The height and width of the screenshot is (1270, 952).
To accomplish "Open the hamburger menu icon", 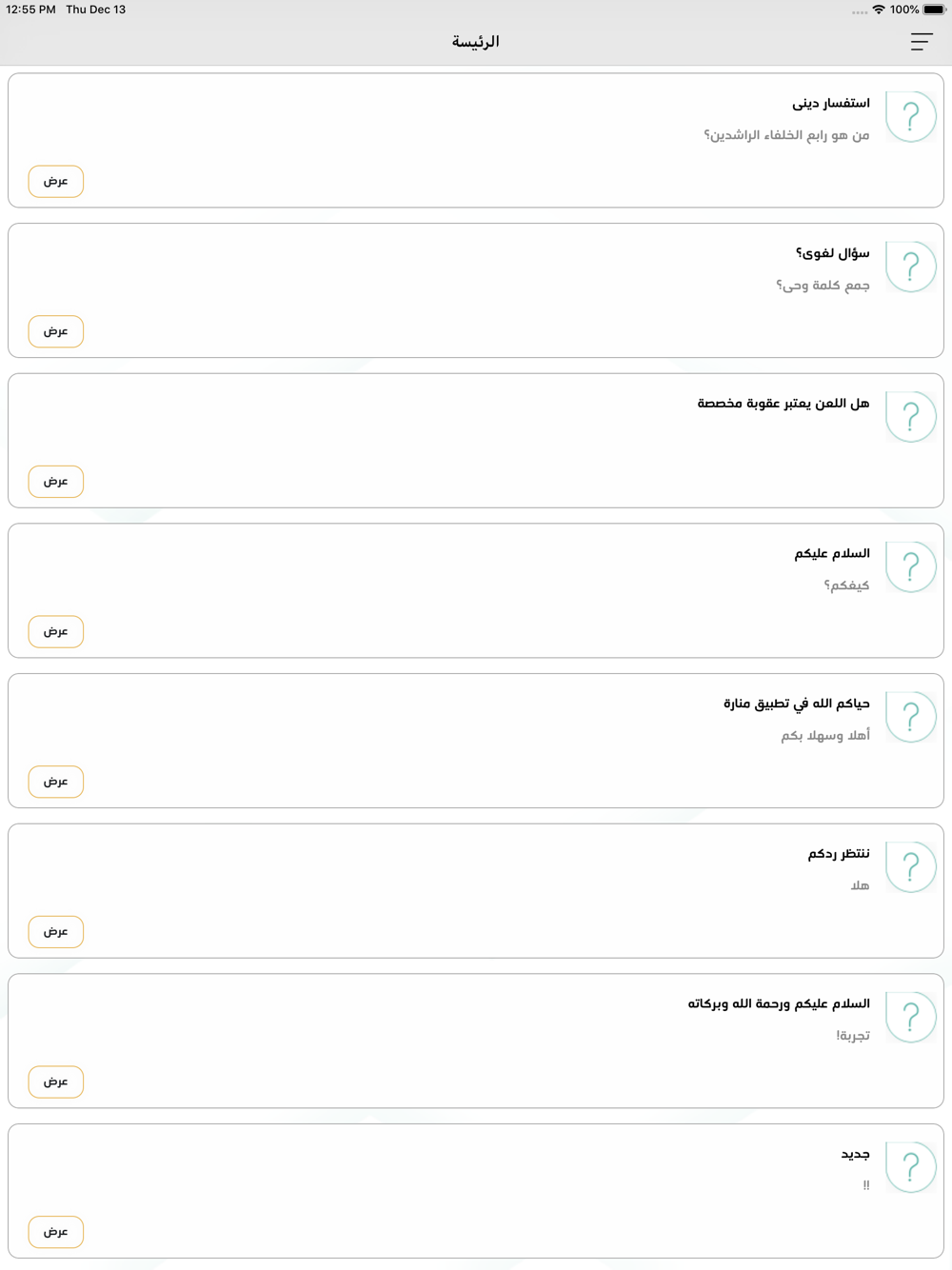I will (x=921, y=42).
